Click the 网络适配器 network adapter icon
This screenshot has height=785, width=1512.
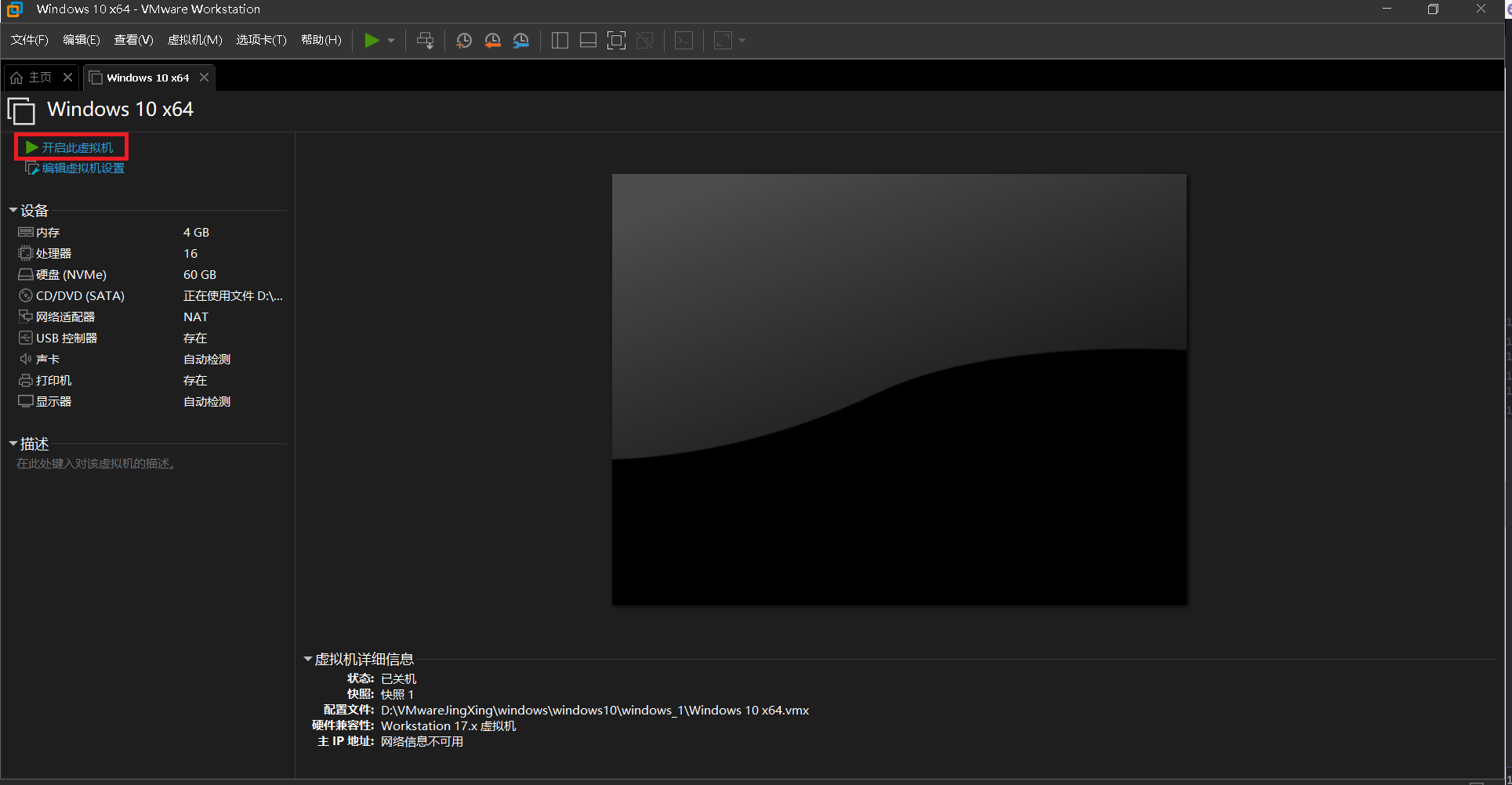tap(26, 317)
